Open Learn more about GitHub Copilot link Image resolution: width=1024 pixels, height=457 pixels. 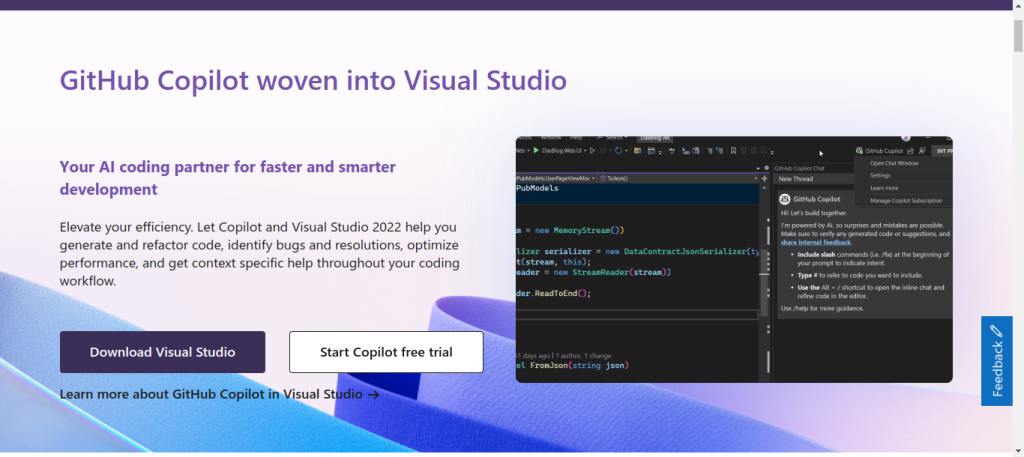219,394
